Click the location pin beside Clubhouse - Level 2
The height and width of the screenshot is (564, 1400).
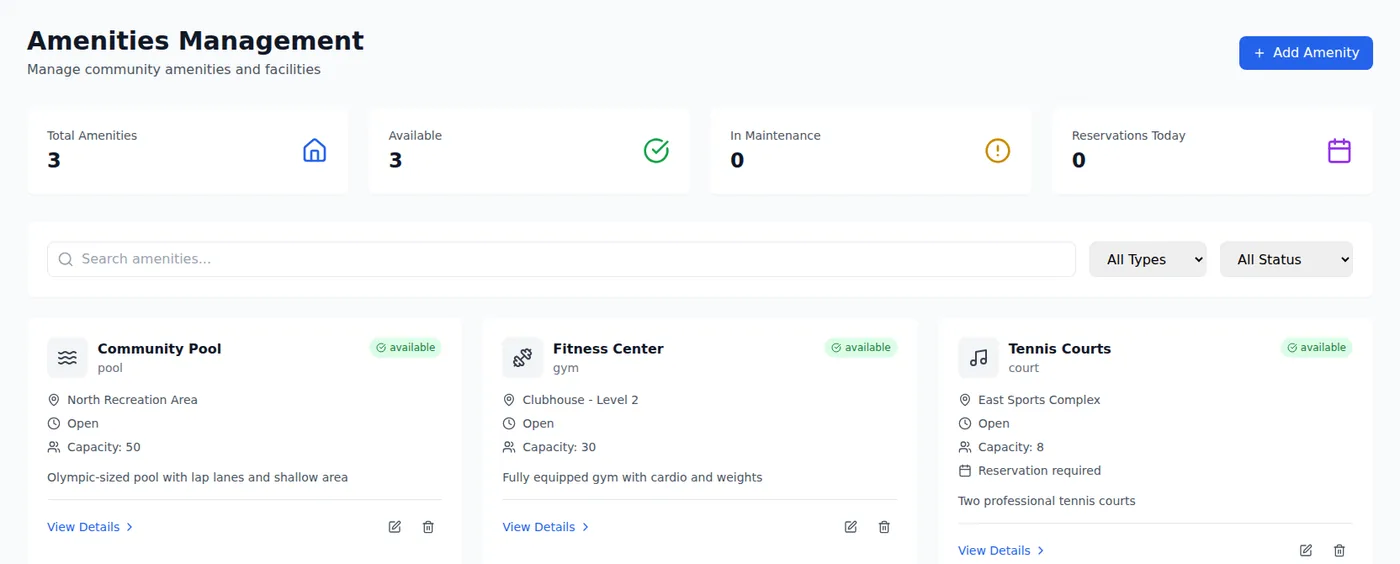(x=509, y=400)
